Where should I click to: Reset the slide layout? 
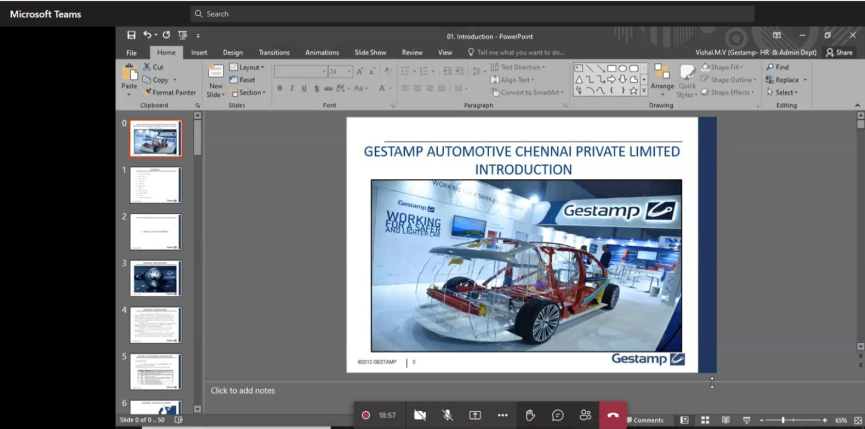pyautogui.click(x=243, y=80)
